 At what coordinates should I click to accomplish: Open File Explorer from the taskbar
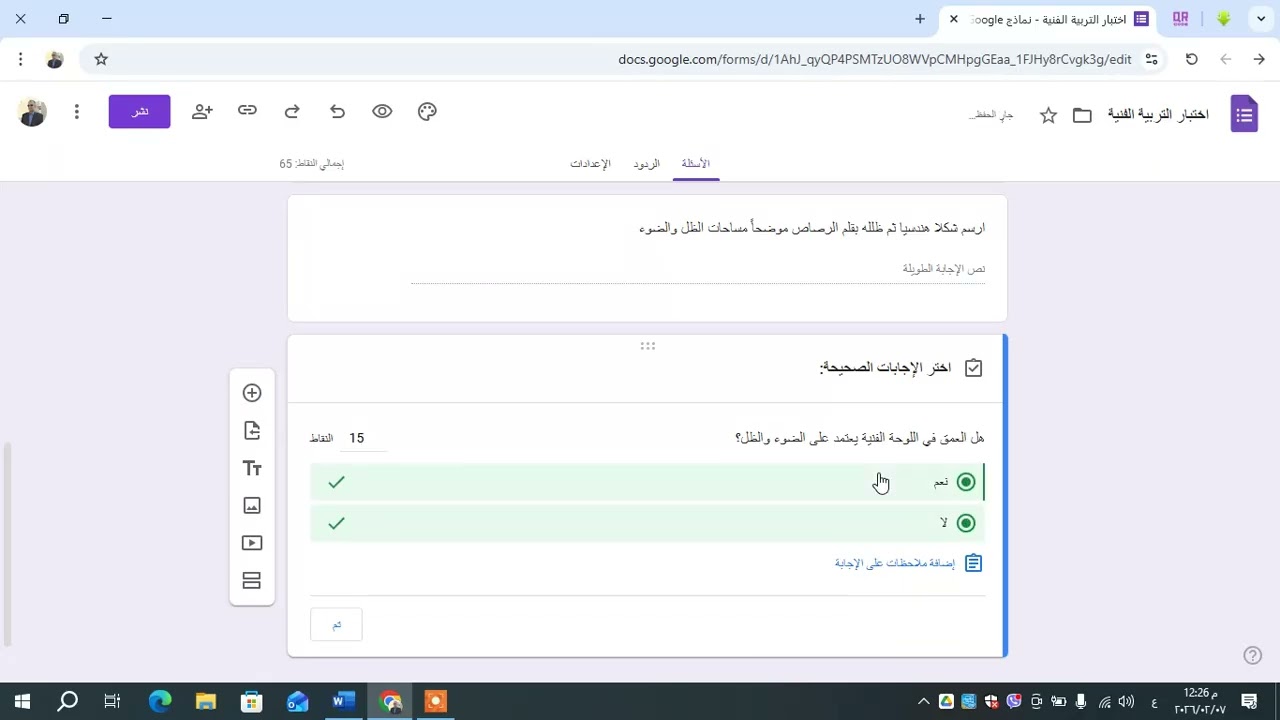pyautogui.click(x=206, y=701)
